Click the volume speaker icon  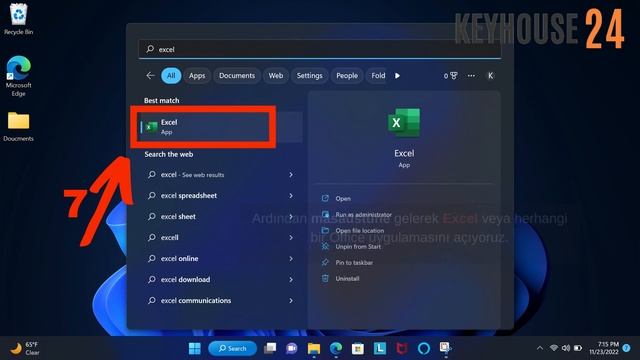click(x=566, y=348)
